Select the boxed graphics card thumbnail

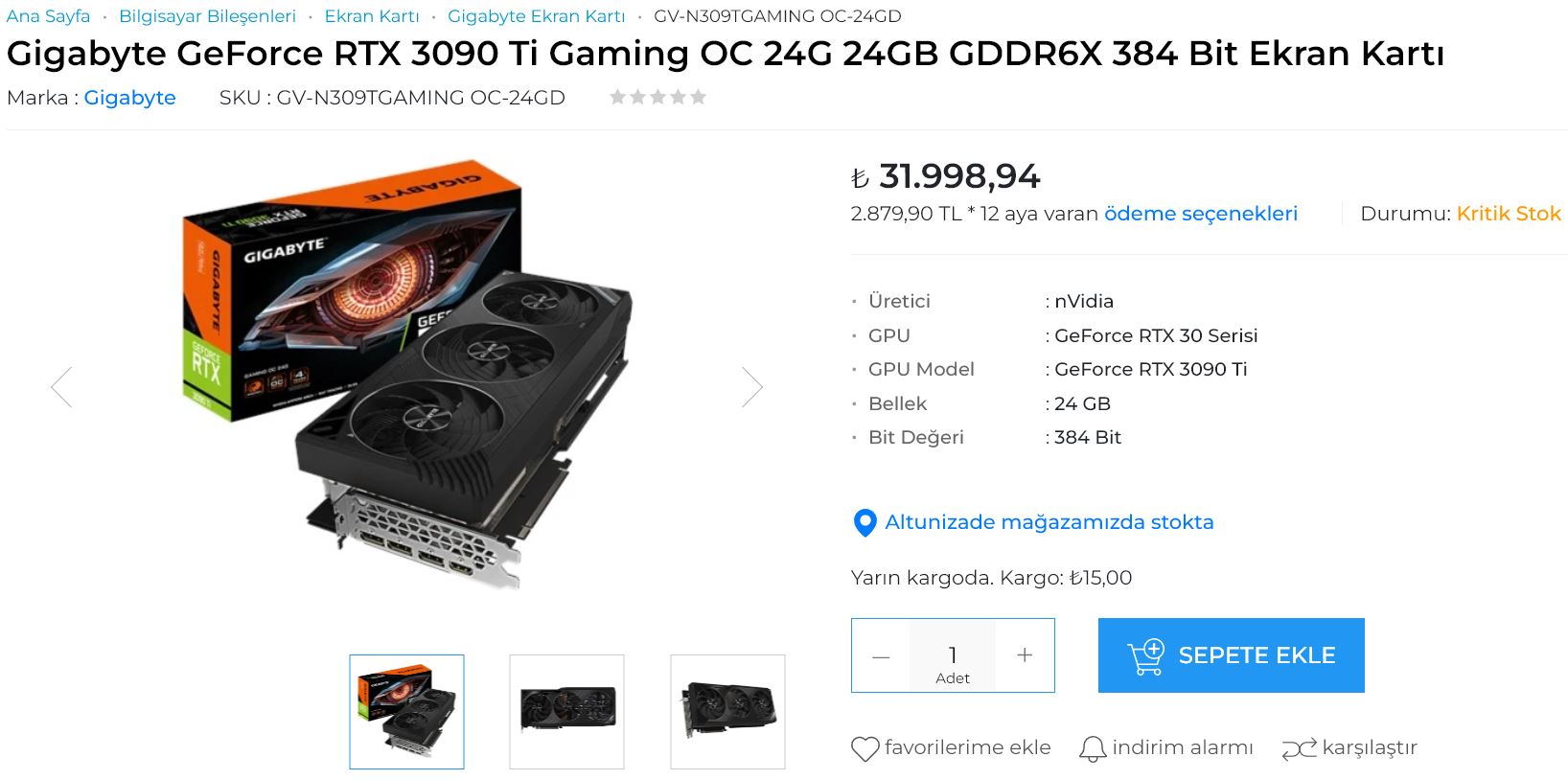pyautogui.click(x=406, y=712)
